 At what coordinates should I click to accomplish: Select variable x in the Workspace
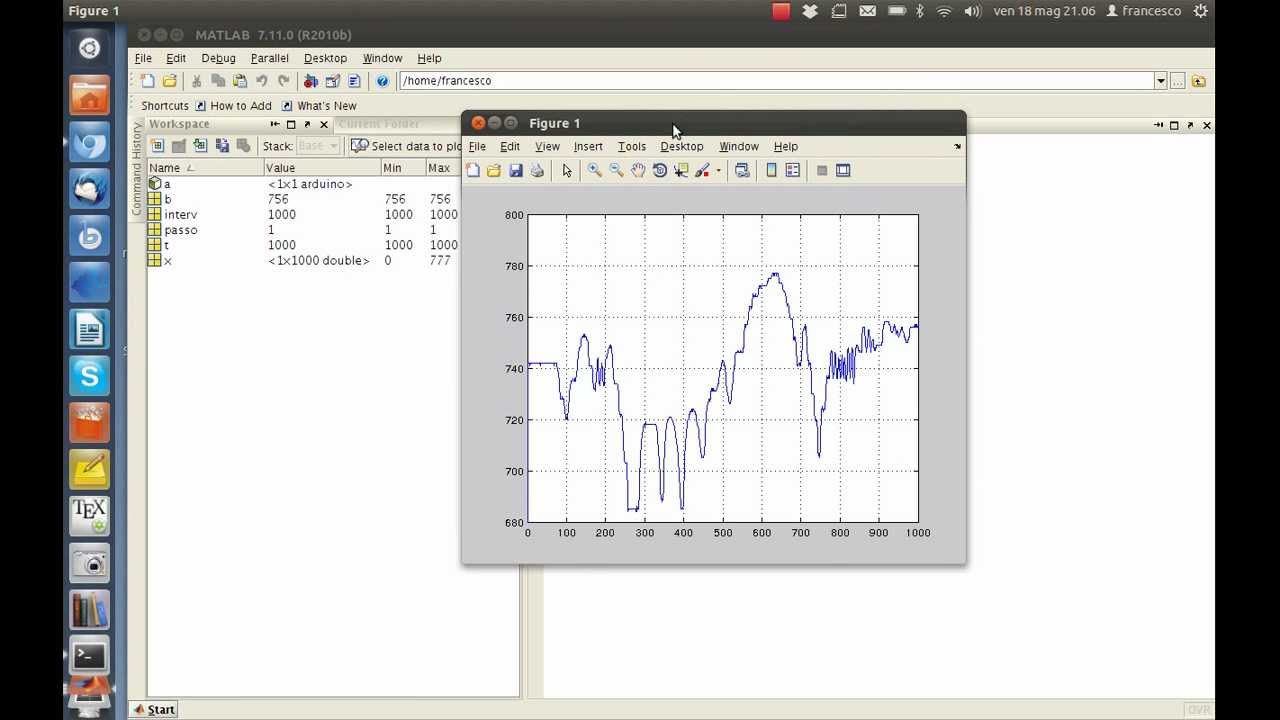[168, 261]
